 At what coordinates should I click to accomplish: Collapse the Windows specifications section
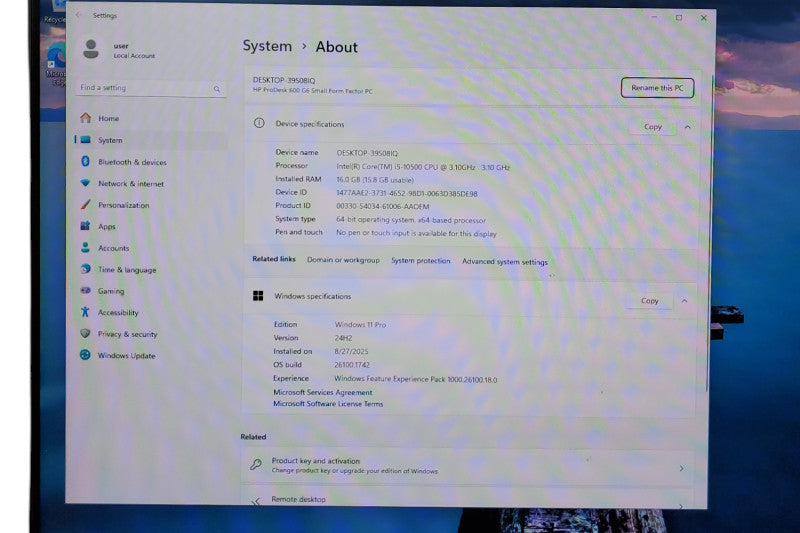[x=685, y=301]
